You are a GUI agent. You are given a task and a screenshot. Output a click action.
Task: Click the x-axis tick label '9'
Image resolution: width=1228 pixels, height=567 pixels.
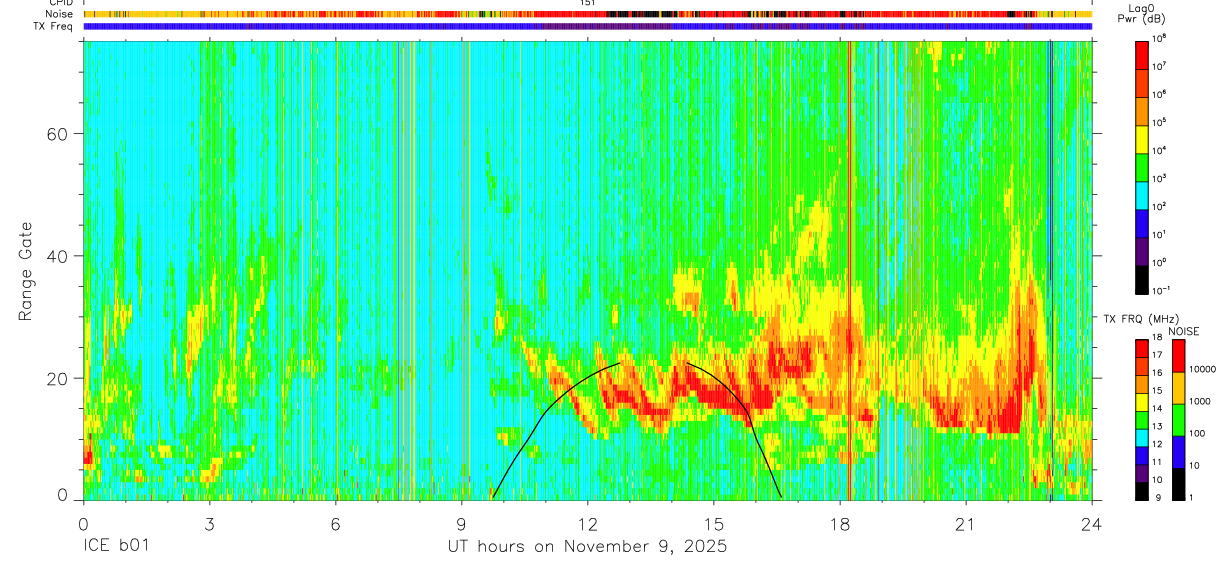click(x=461, y=525)
